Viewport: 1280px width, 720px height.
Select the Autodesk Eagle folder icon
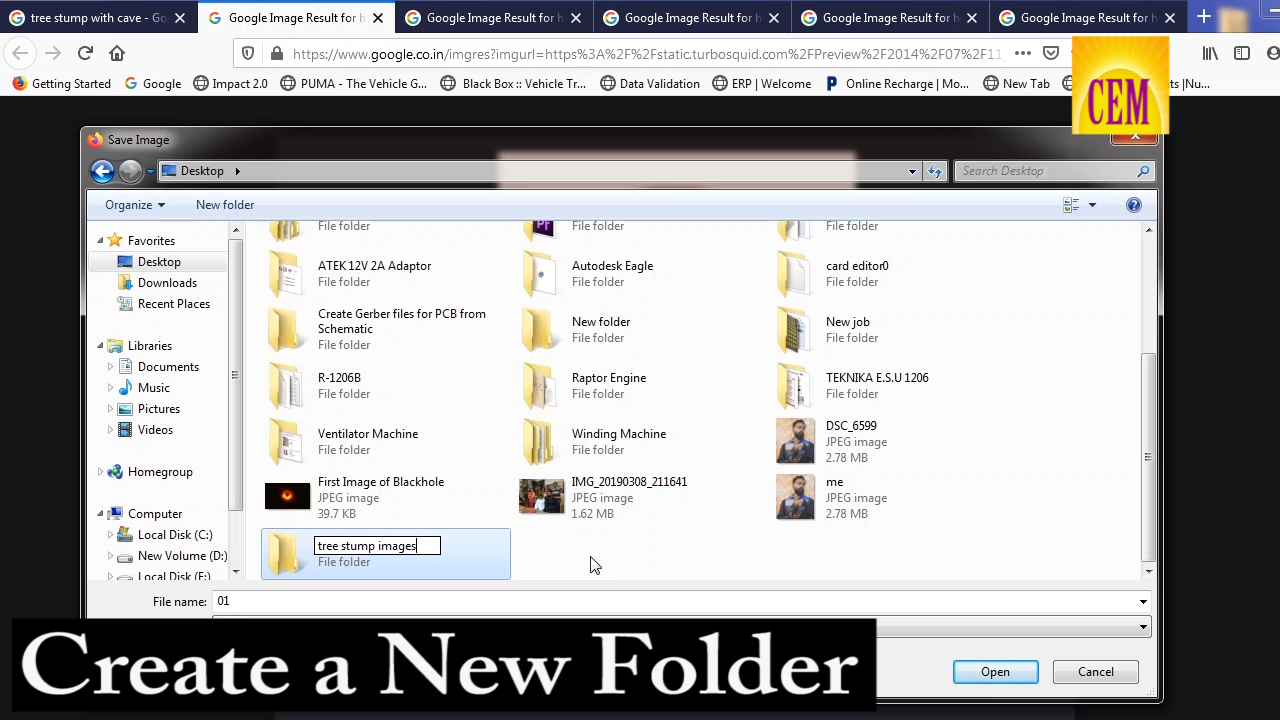(x=540, y=274)
